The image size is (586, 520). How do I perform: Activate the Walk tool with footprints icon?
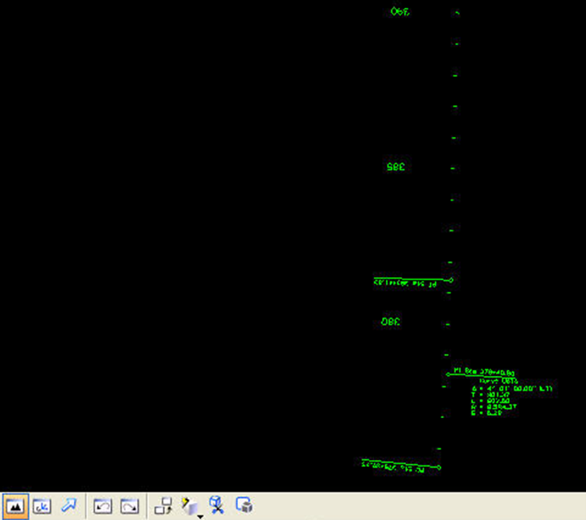click(42, 506)
